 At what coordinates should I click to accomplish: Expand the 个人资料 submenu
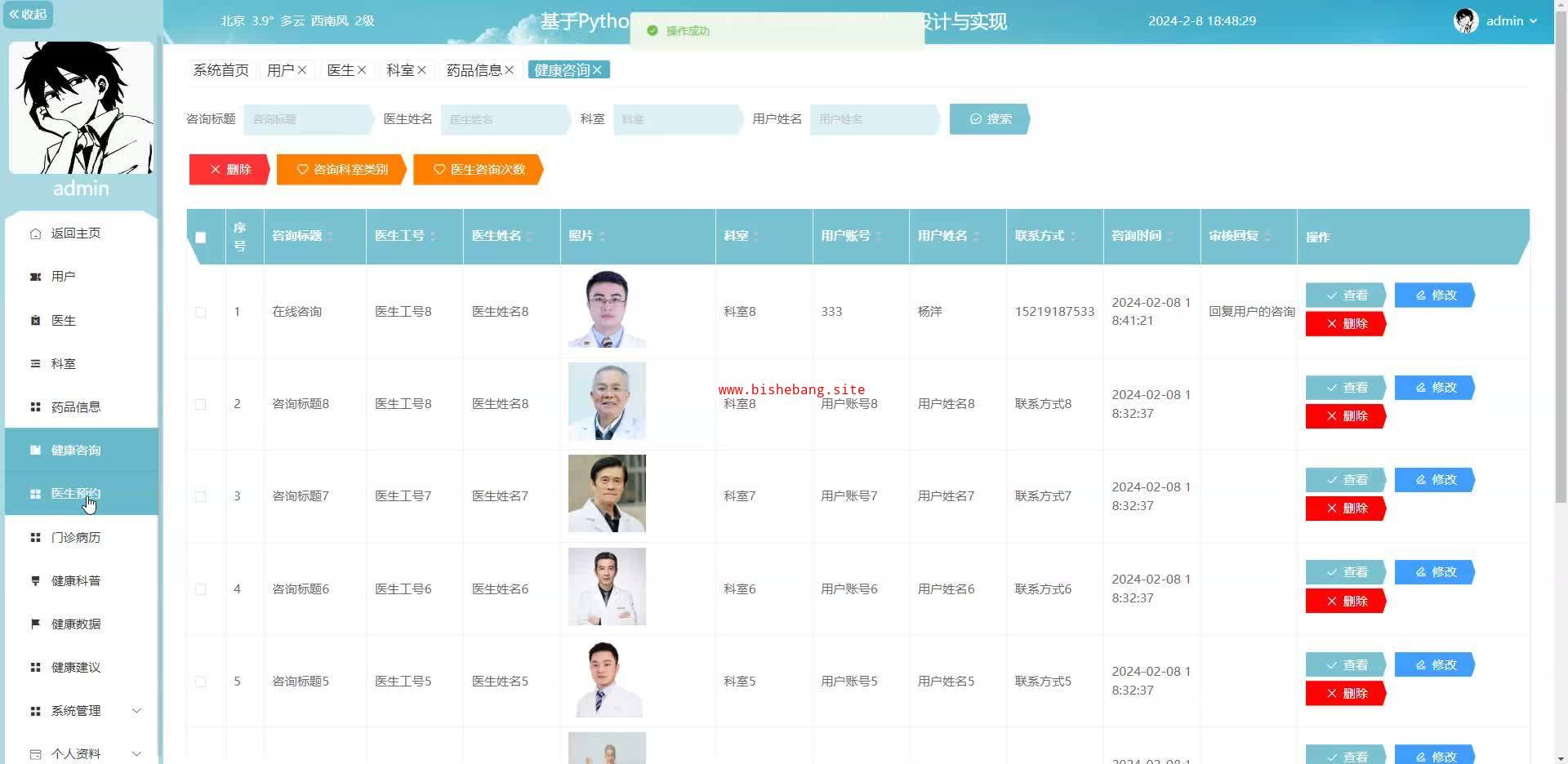[x=136, y=753]
